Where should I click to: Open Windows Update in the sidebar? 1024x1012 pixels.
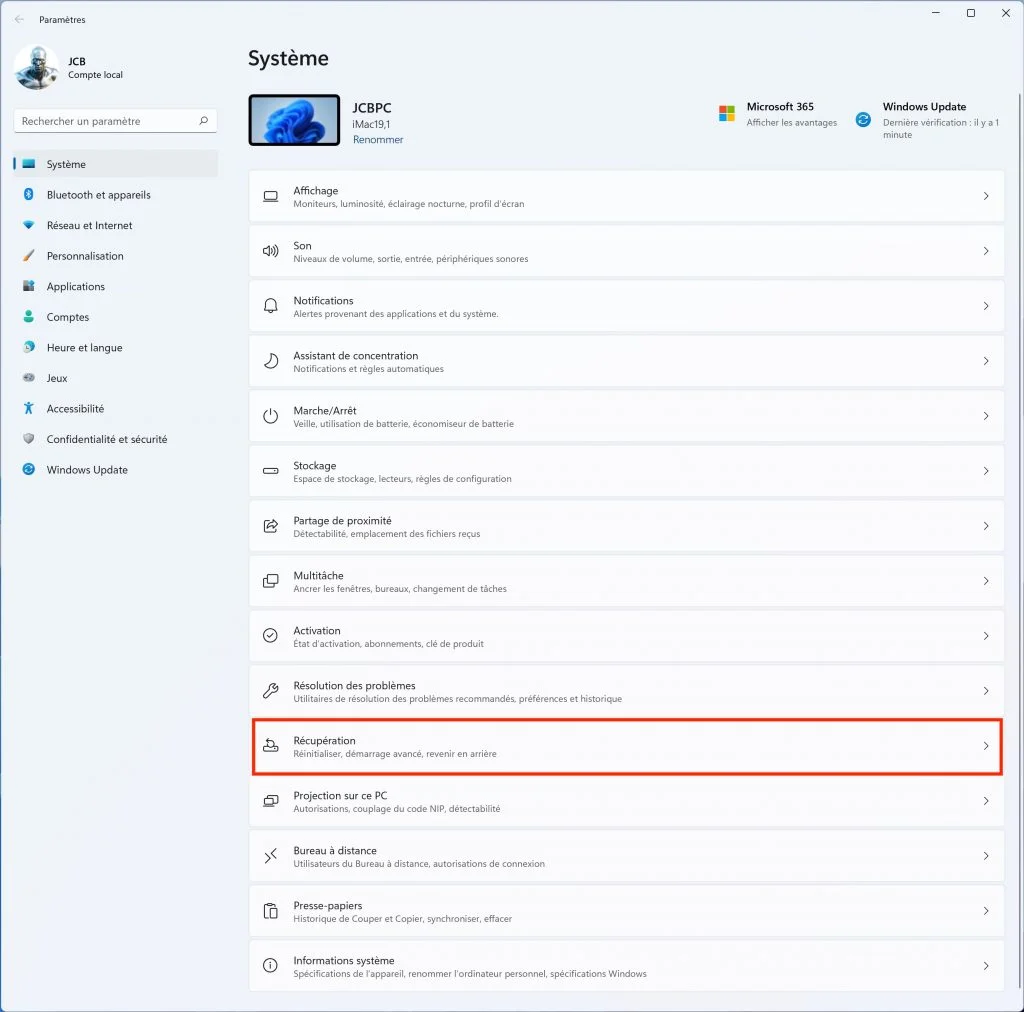click(116, 469)
